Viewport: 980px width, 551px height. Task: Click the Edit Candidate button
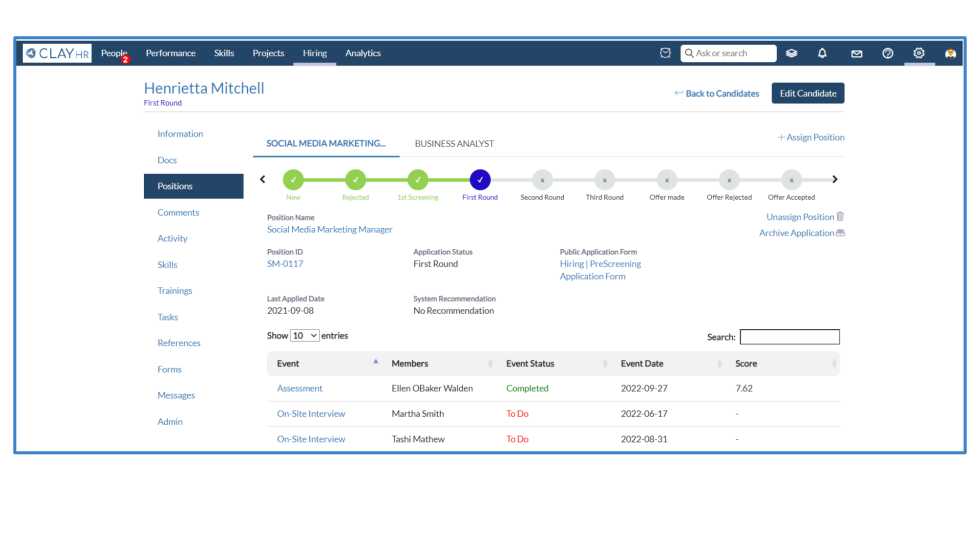(x=808, y=93)
